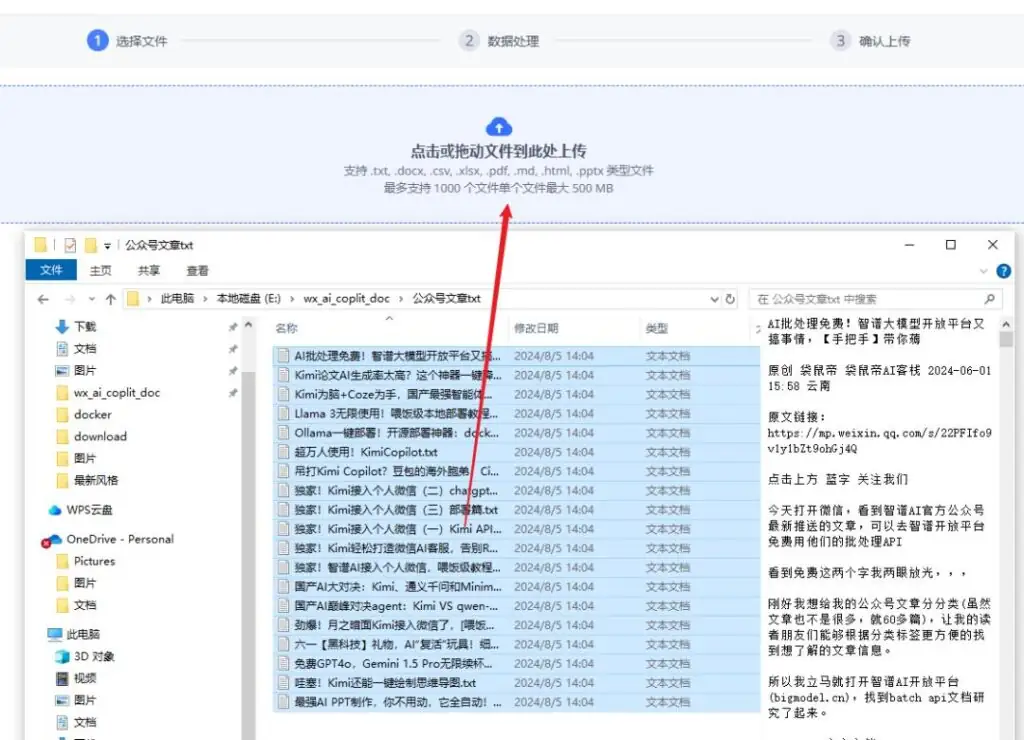The height and width of the screenshot is (740, 1024).
Task: Click the new folder icon in quick access toolbar
Action: (91, 245)
